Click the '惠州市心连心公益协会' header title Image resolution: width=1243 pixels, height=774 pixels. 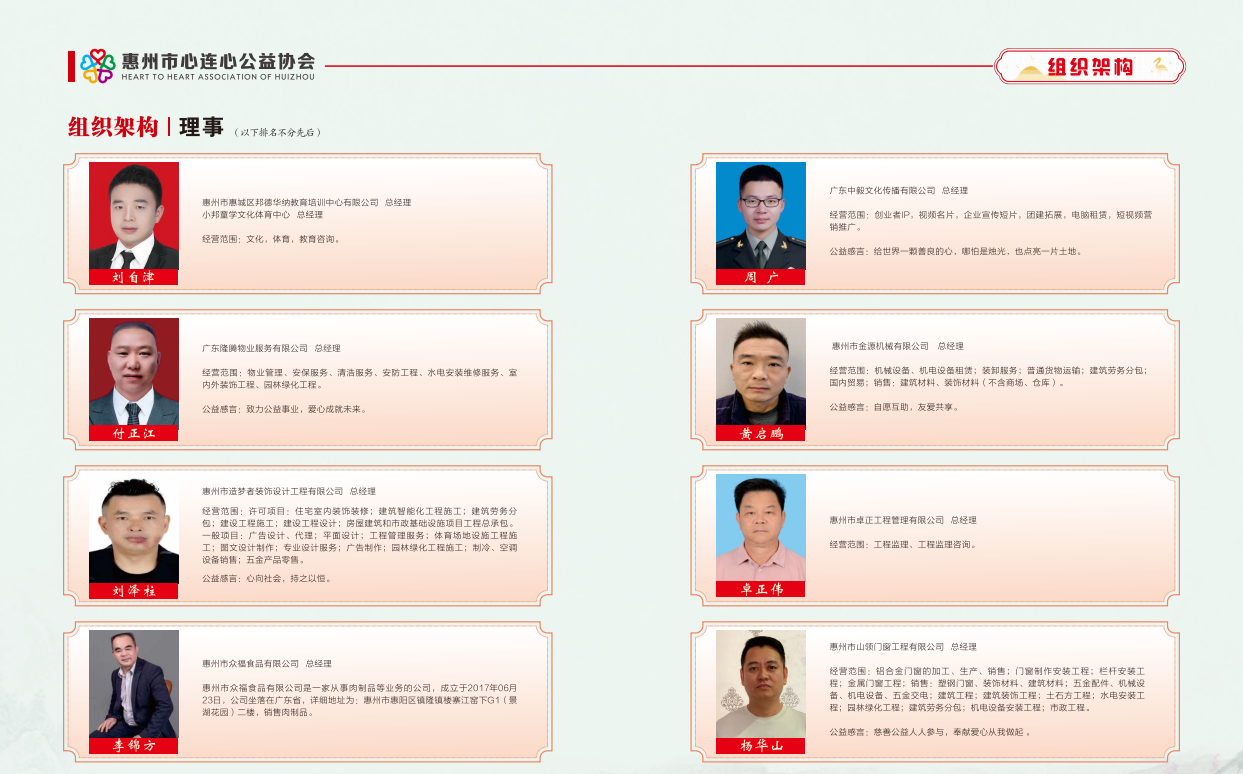[218, 60]
